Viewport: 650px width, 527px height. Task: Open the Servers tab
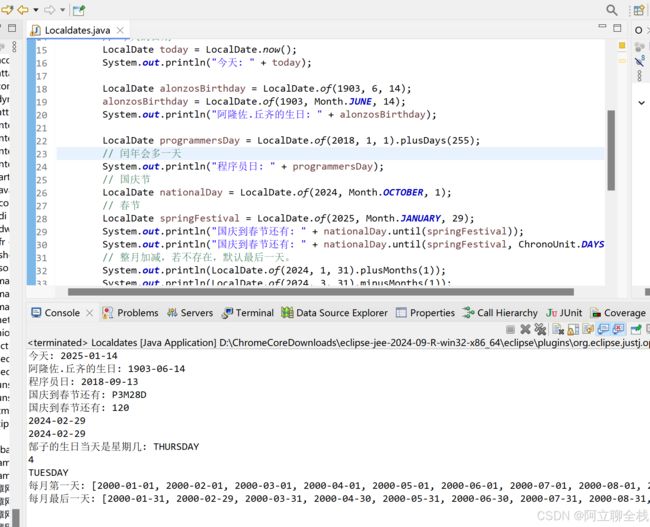(190, 313)
